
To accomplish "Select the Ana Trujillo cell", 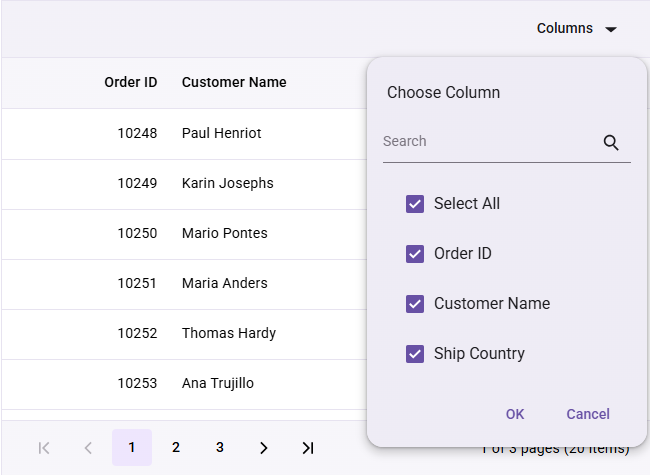I will 218,383.
